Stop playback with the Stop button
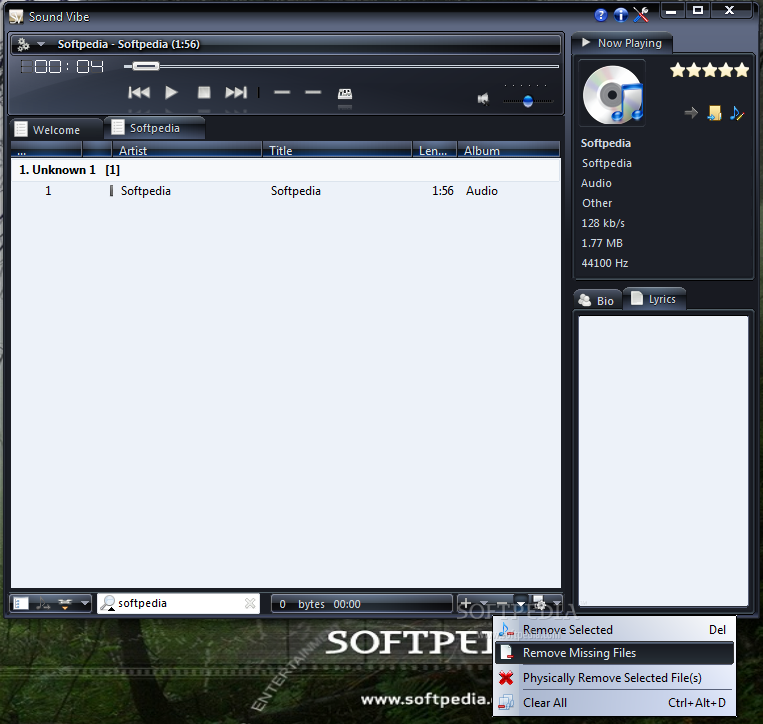Screen dimensions: 763x724 click(204, 92)
